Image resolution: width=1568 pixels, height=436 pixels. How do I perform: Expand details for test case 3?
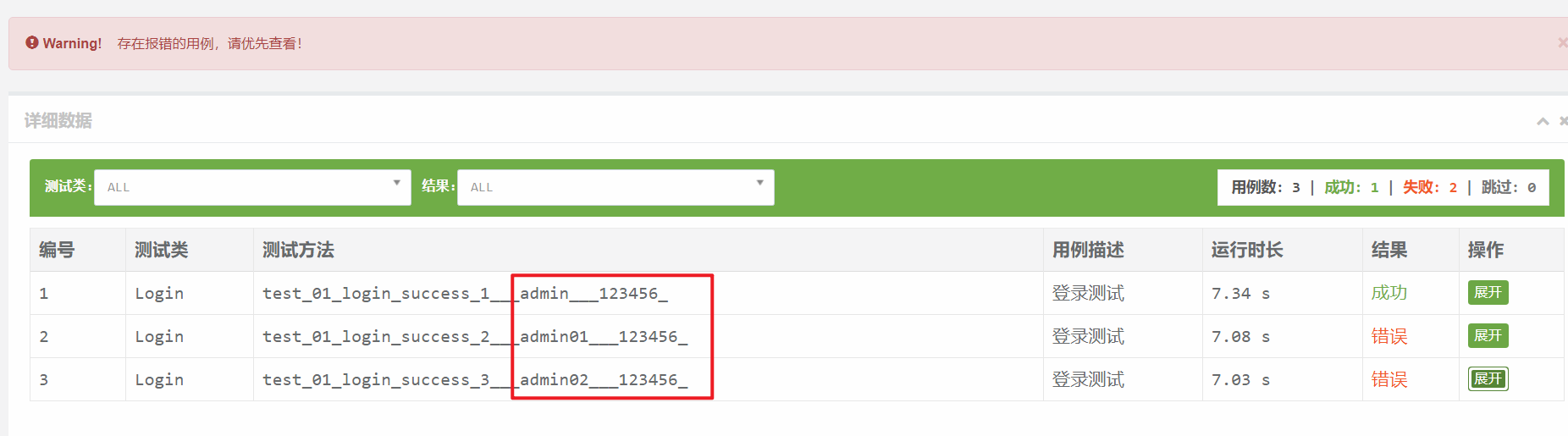pyautogui.click(x=1488, y=378)
